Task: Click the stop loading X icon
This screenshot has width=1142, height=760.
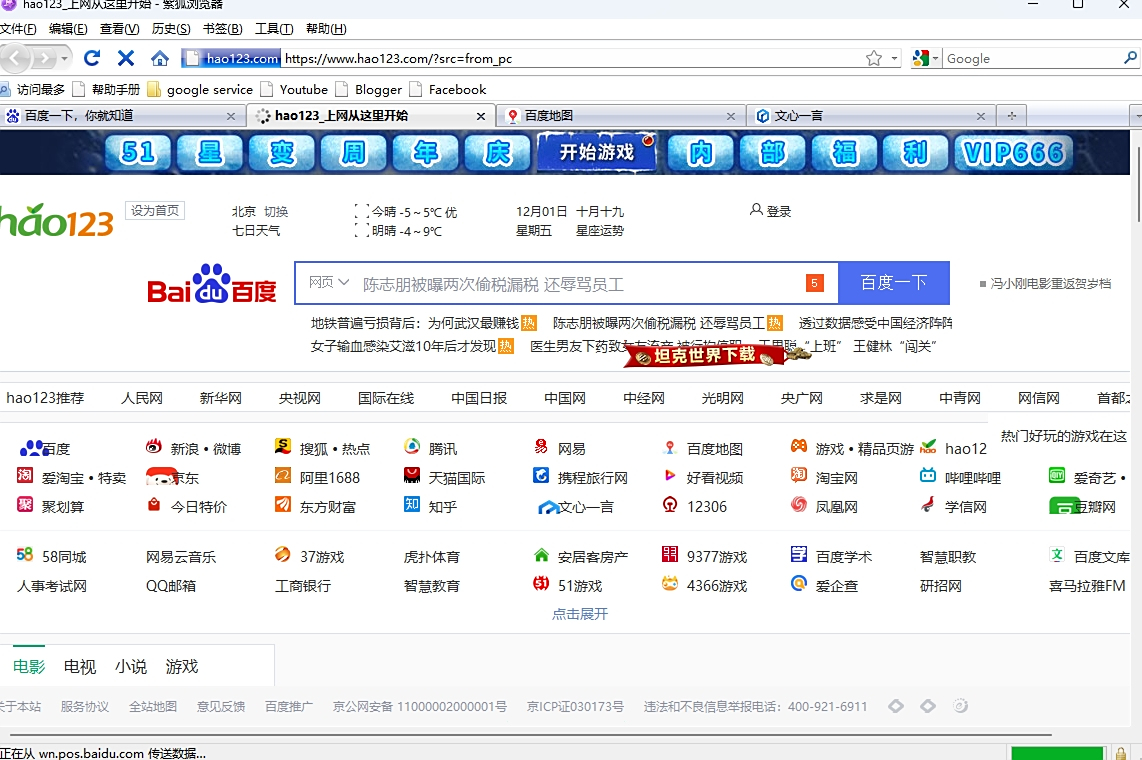Action: [126, 58]
